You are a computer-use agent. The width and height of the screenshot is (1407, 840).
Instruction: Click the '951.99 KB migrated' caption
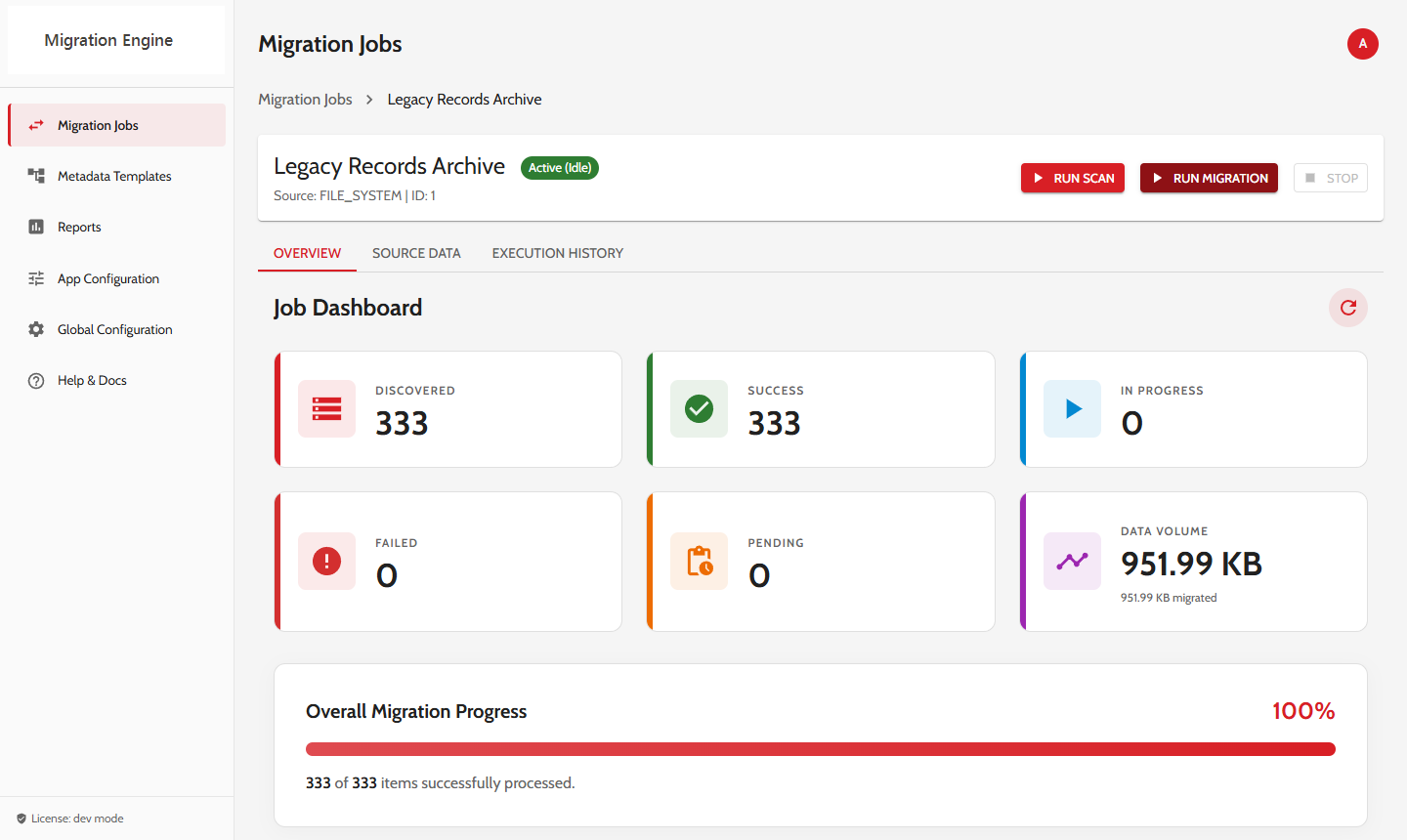click(1169, 598)
